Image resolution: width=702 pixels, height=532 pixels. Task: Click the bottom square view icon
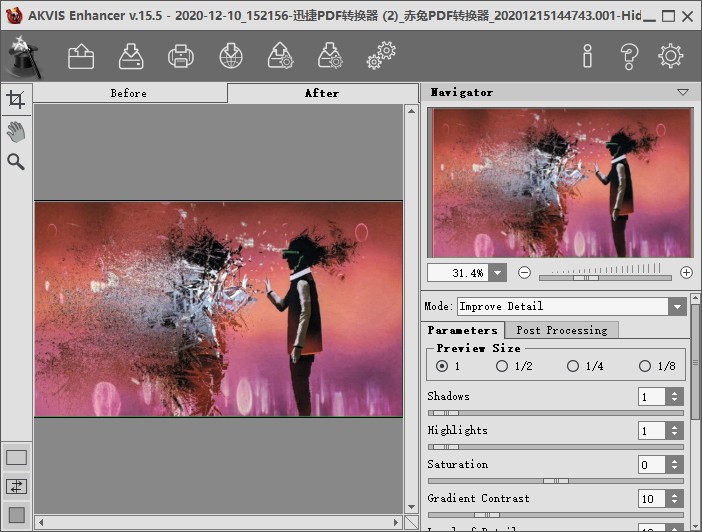[x=17, y=515]
